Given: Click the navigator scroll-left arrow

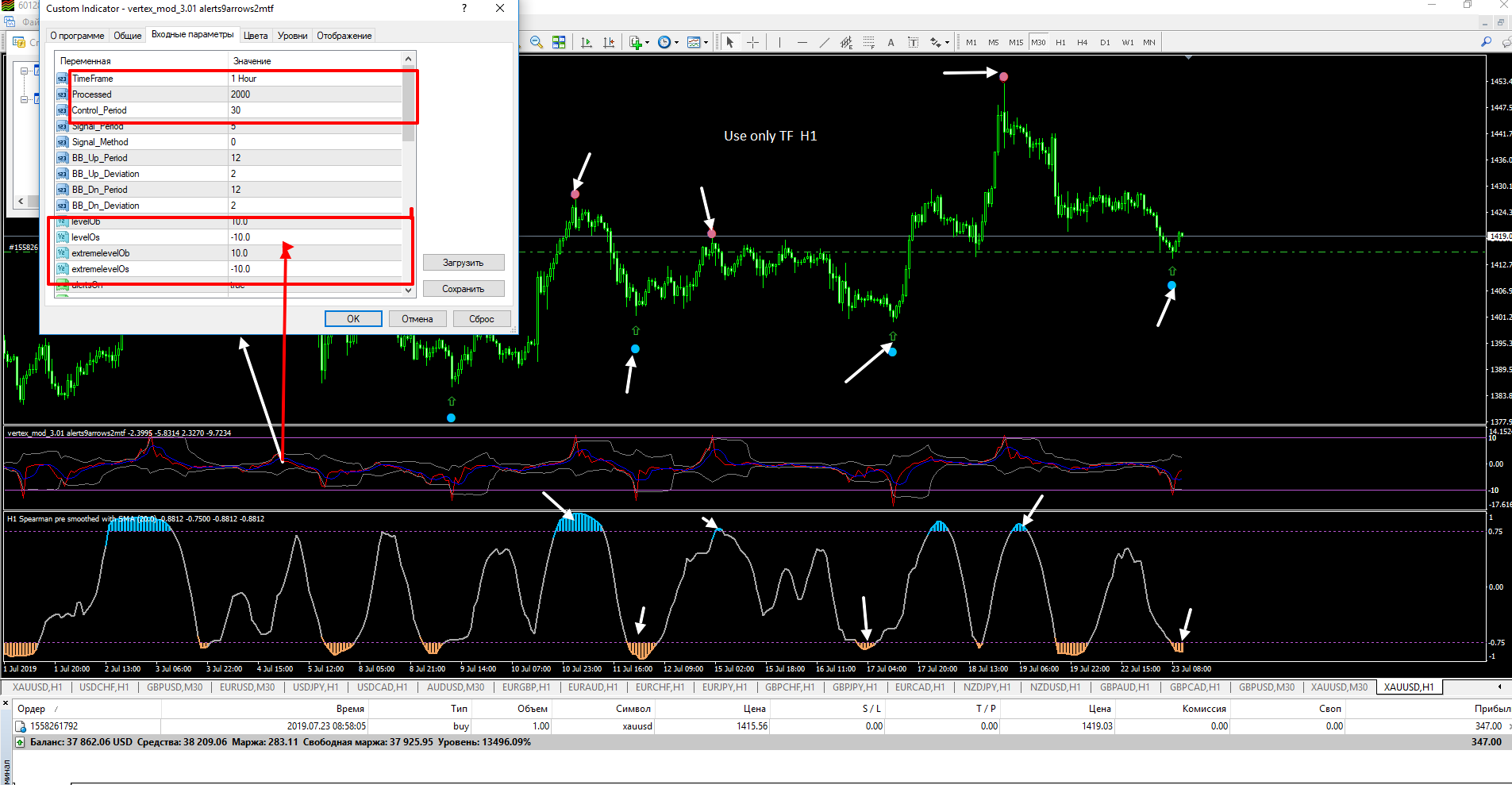Looking at the screenshot, I should coord(21,202).
